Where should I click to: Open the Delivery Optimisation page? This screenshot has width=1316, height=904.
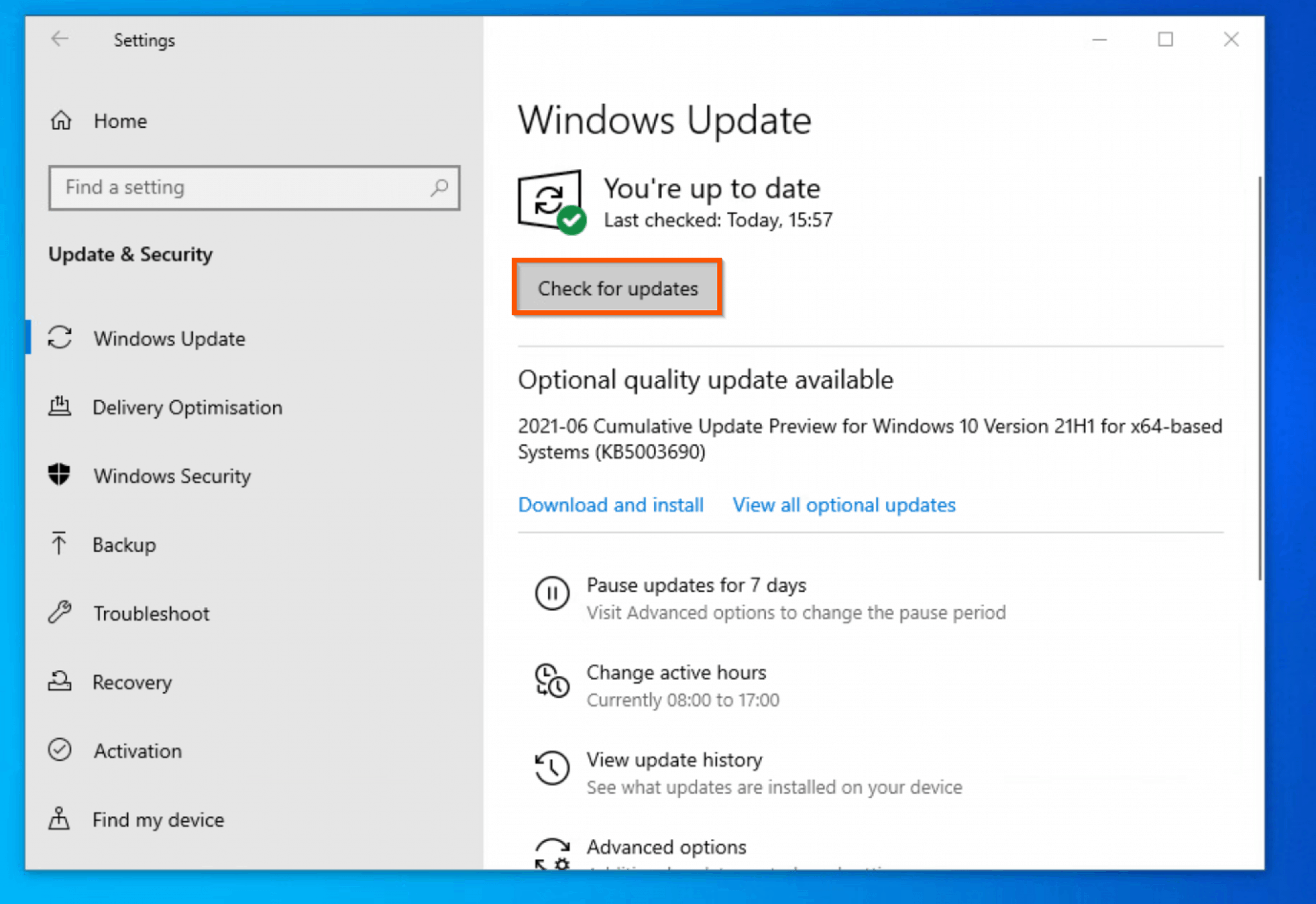click(187, 407)
